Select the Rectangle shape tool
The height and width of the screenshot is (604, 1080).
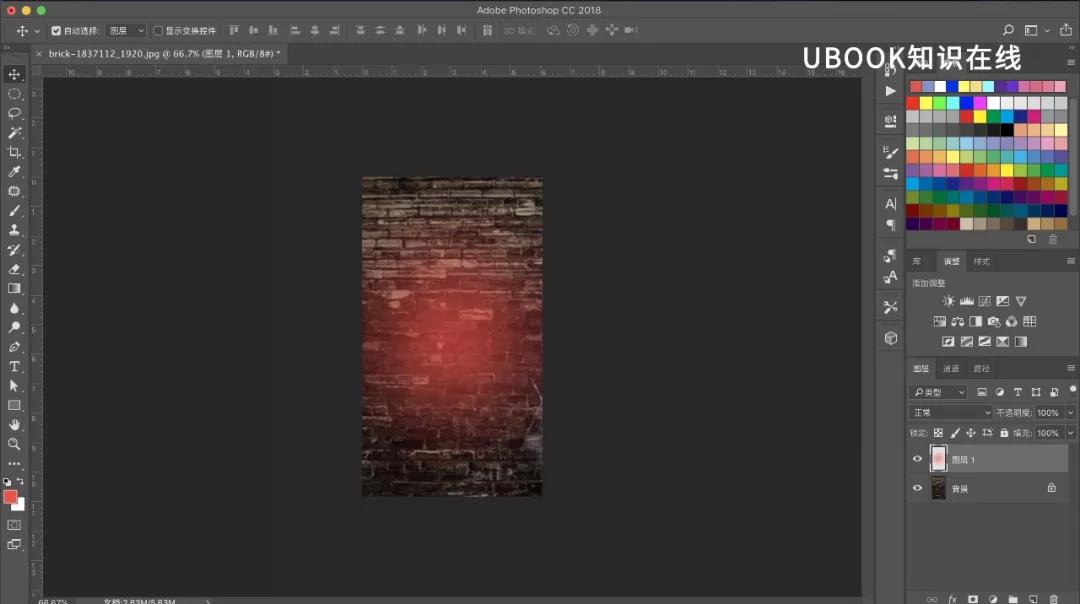tap(14, 405)
